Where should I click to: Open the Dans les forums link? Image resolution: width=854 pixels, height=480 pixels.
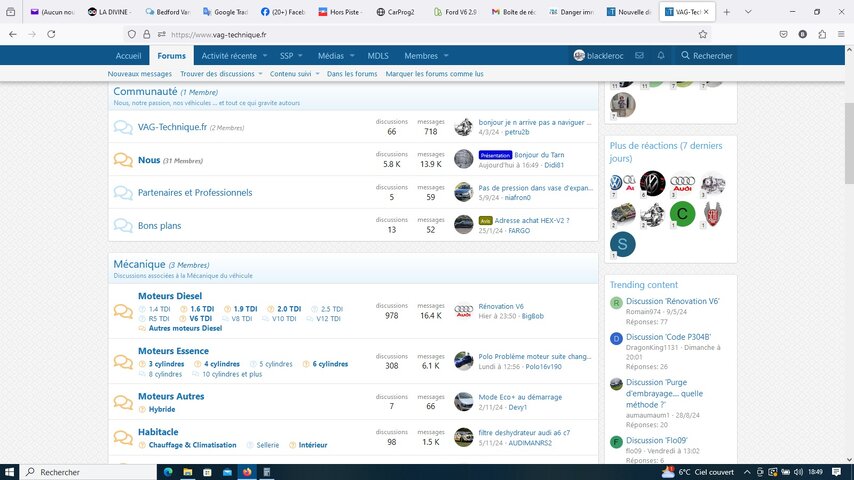tap(352, 74)
